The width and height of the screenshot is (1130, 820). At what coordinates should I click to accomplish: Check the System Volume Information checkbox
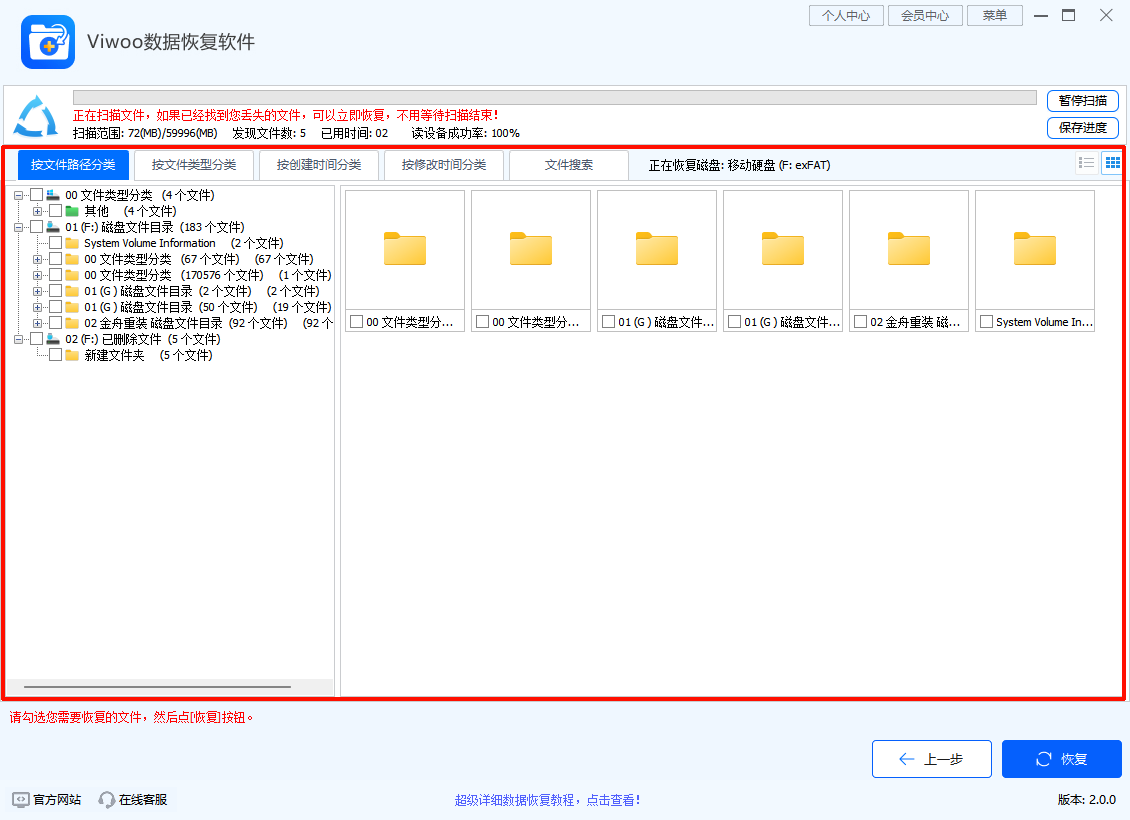pyautogui.click(x=55, y=243)
